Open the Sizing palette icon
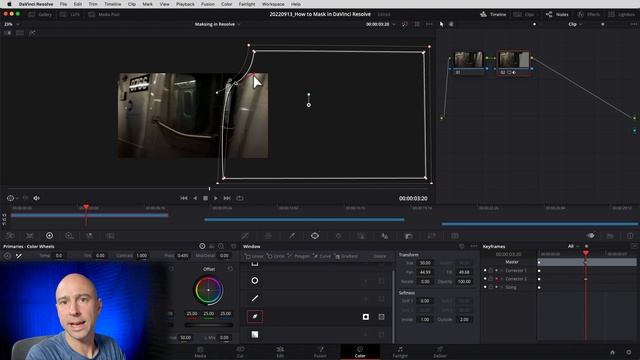640x360 pixels. point(431,236)
